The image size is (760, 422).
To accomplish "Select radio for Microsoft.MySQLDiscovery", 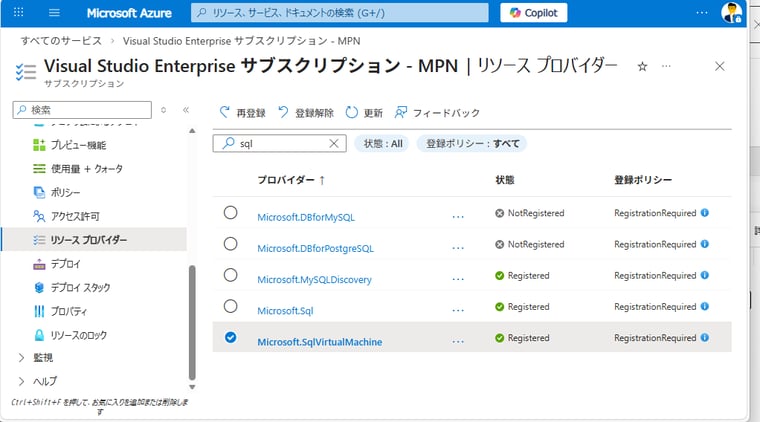I will click(x=231, y=275).
